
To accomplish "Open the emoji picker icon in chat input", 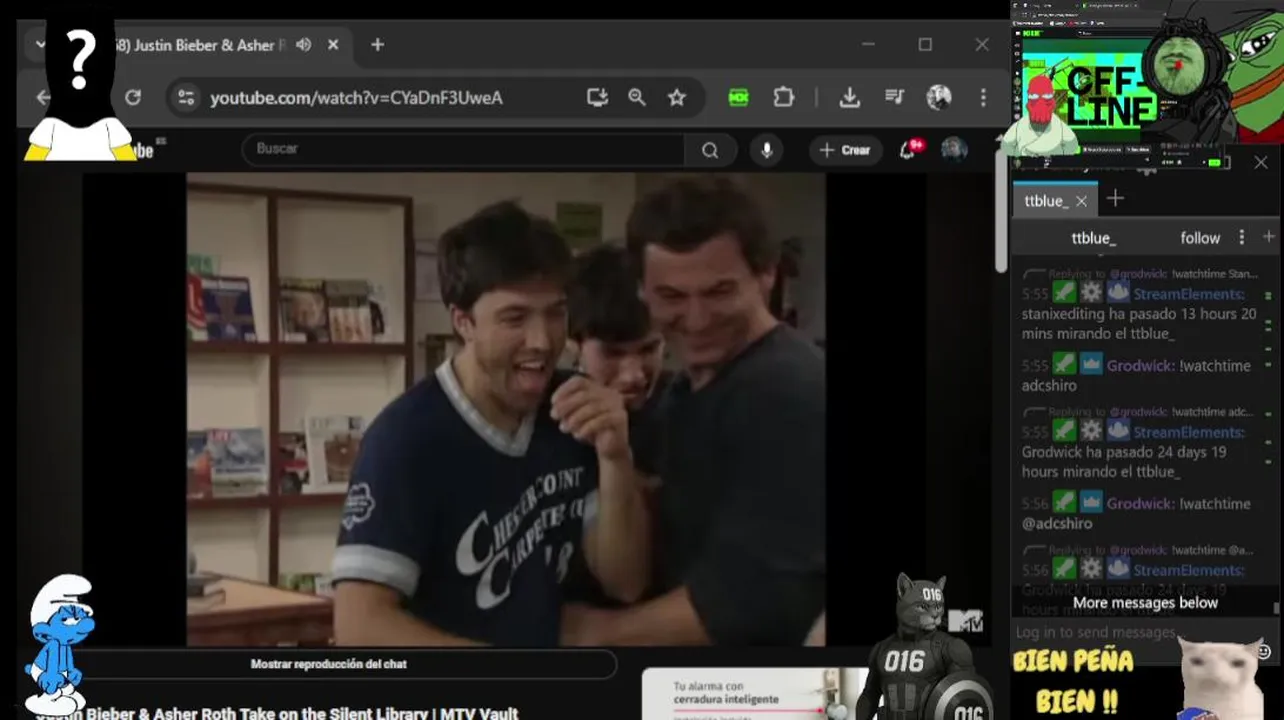I will pos(1263,651).
